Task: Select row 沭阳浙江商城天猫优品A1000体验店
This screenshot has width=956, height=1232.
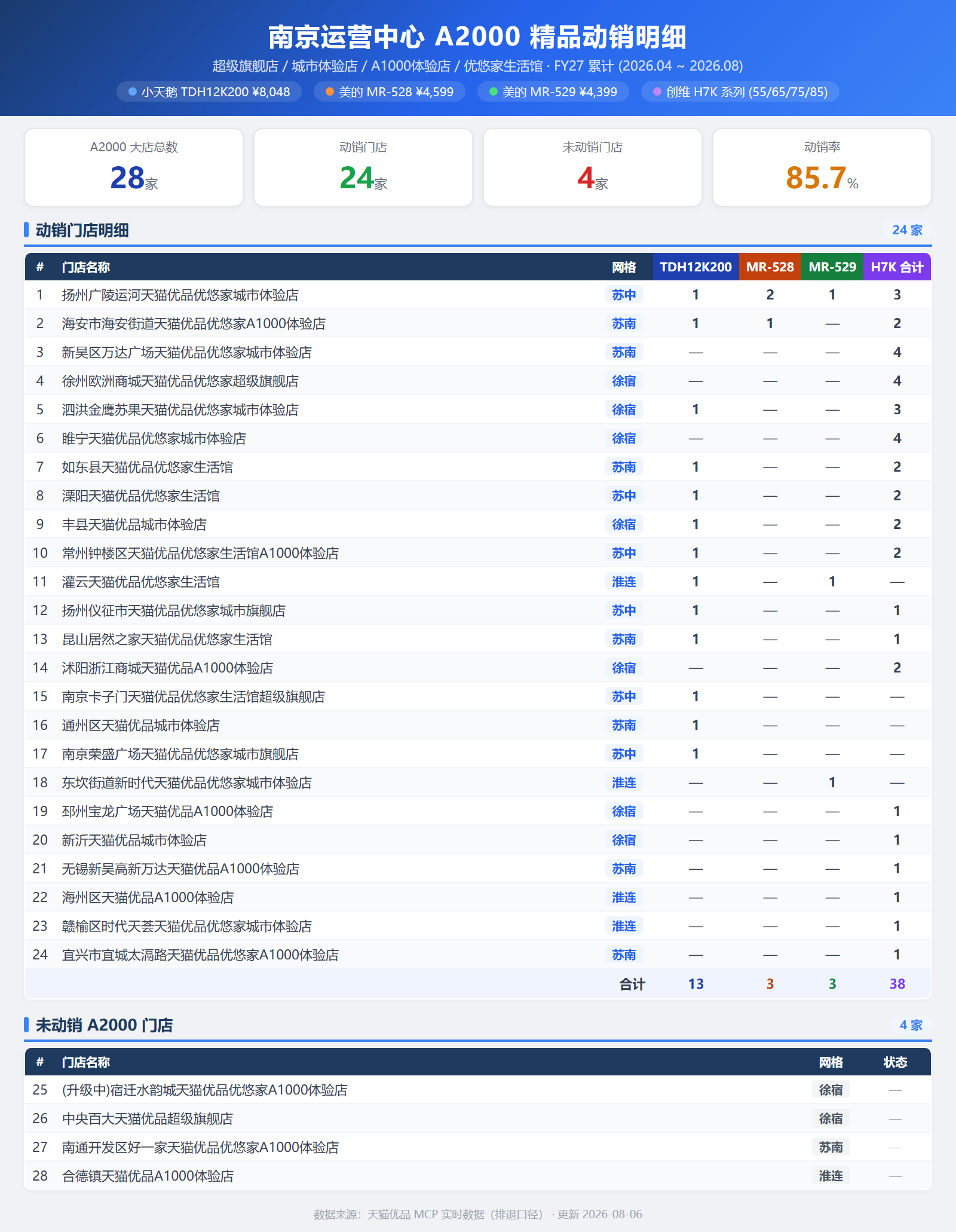Action: [478, 668]
